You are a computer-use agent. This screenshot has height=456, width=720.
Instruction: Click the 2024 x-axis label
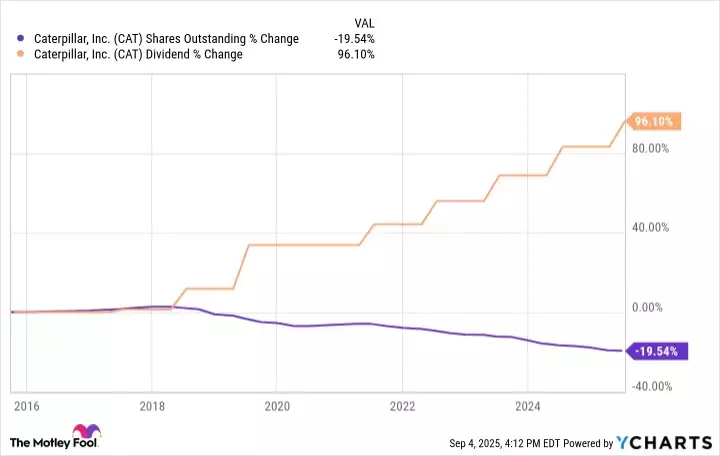point(526,407)
